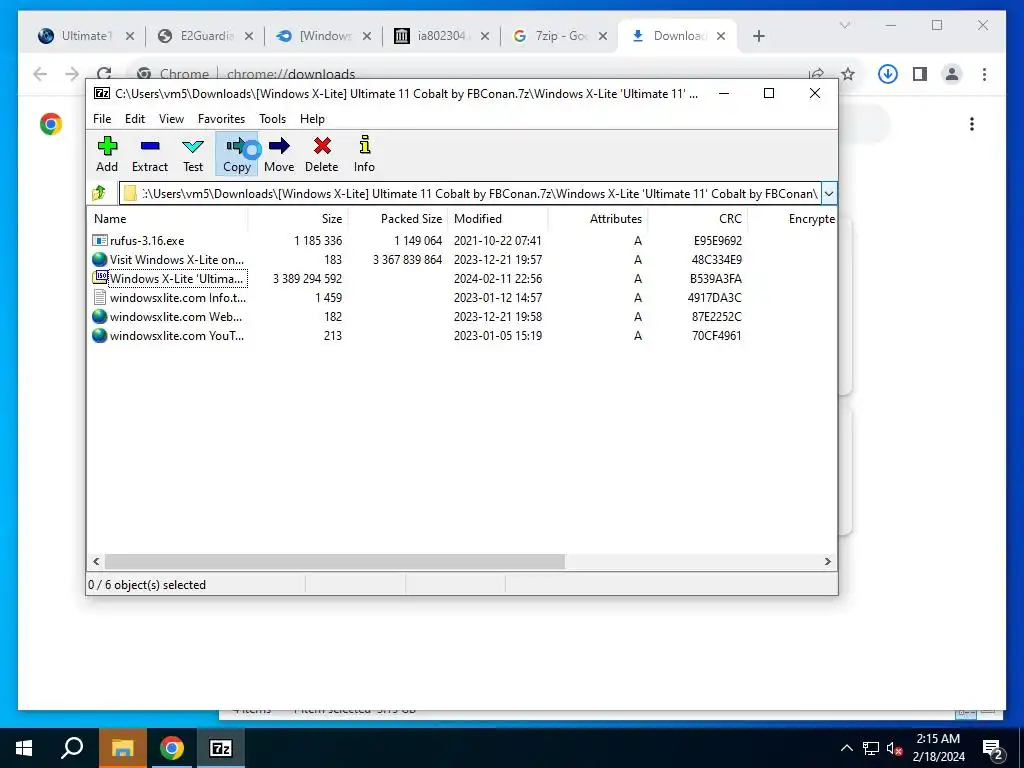
Task: Click the scroll left arrow
Action: (97, 562)
